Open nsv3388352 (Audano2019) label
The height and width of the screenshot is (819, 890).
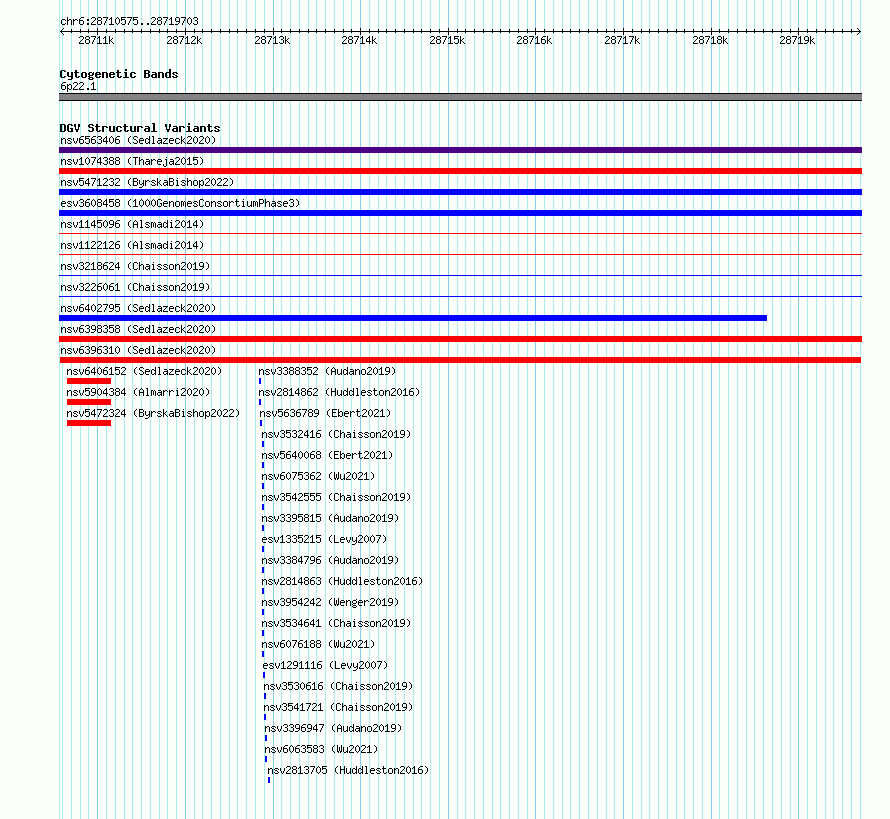point(328,371)
